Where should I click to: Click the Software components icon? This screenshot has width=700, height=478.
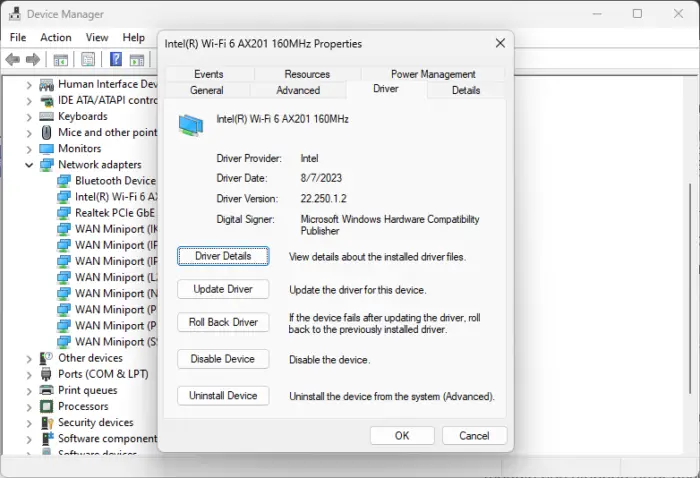coord(46,438)
